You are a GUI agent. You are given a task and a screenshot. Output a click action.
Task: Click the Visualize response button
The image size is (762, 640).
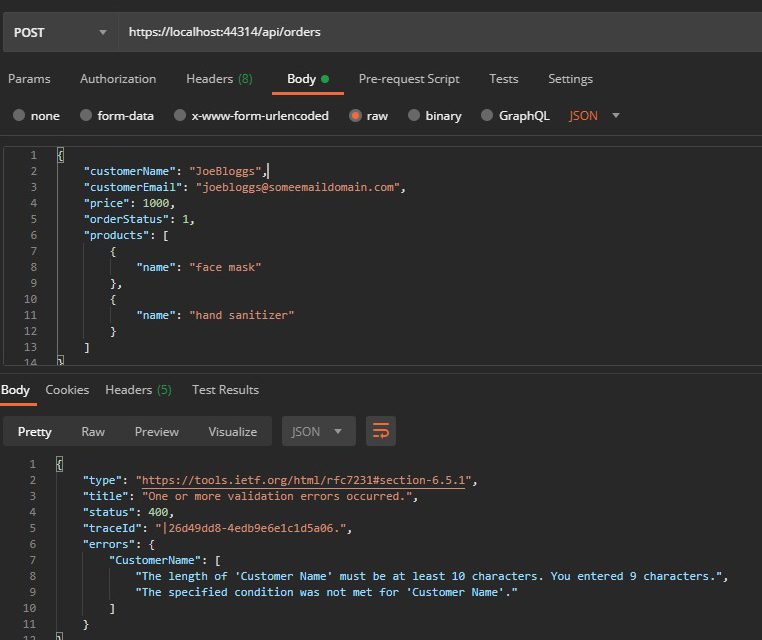click(232, 431)
